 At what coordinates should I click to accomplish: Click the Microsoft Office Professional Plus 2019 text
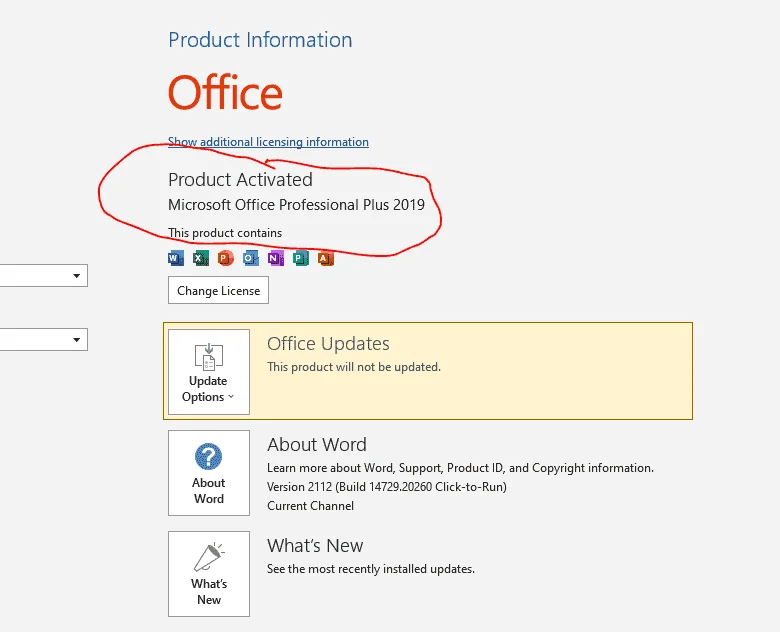[x=296, y=205]
